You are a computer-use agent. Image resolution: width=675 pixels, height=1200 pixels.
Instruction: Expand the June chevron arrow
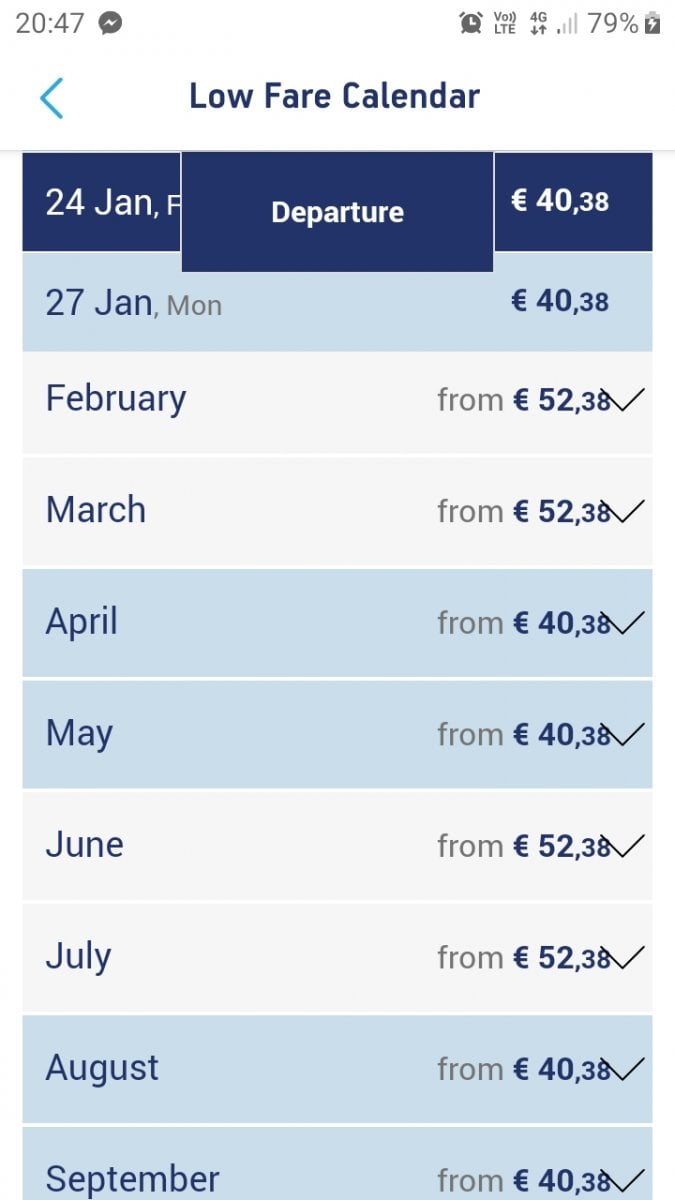point(627,847)
